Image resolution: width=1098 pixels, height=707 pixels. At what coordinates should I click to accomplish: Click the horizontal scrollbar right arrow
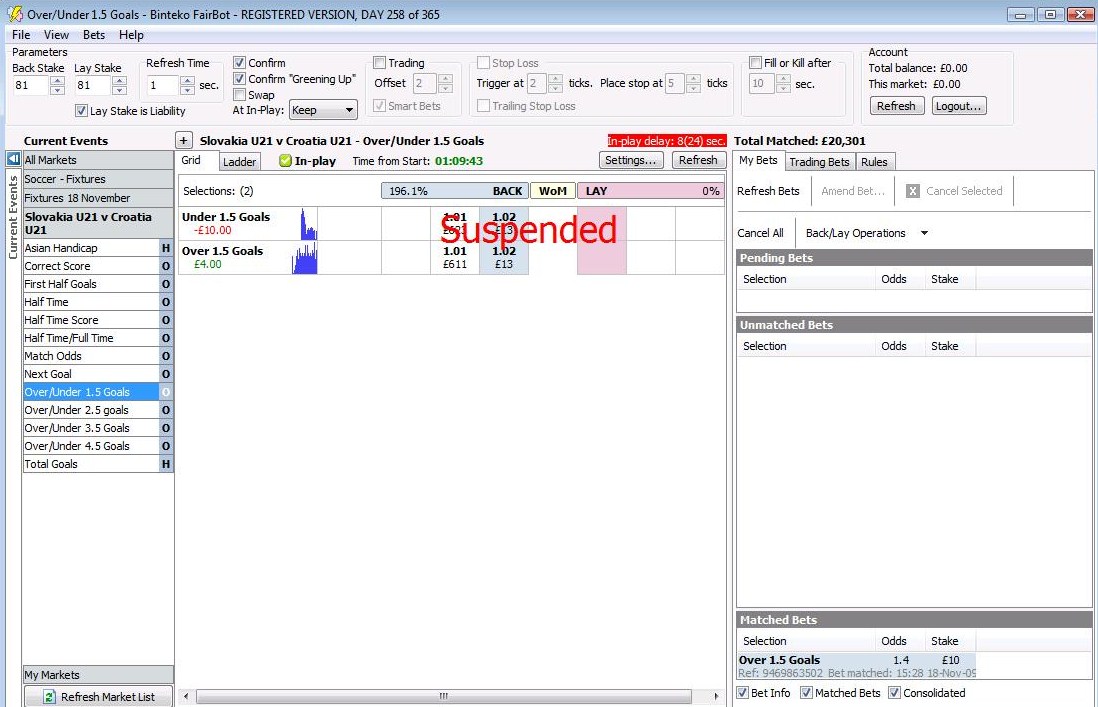pyautogui.click(x=716, y=696)
